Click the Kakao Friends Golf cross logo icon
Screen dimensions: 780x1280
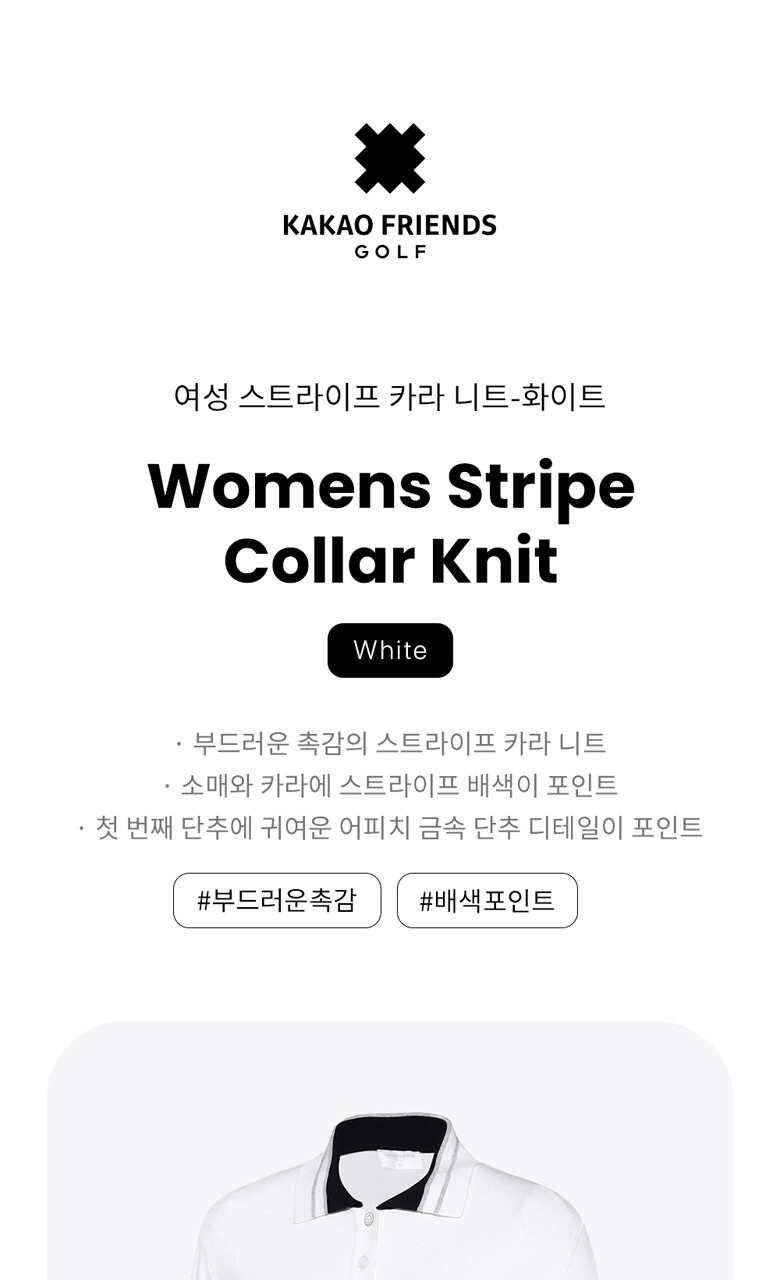click(x=390, y=158)
